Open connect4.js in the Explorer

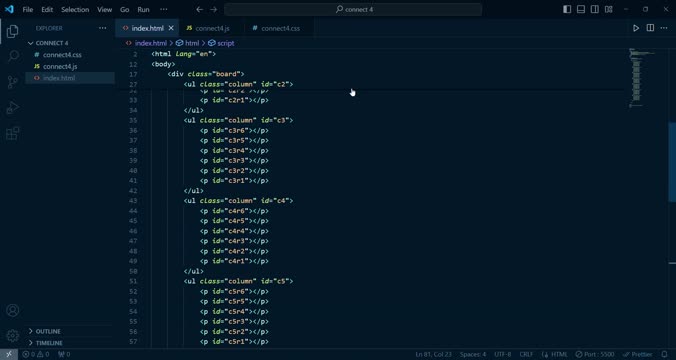(70, 66)
